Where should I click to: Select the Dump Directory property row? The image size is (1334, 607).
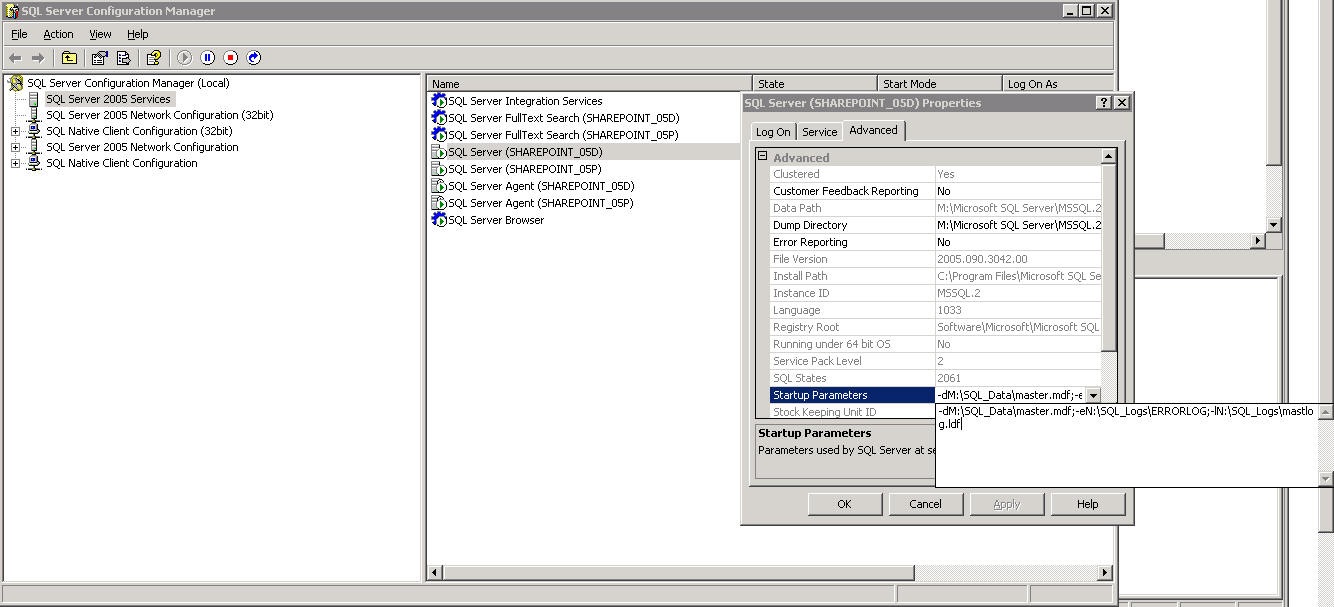[936, 225]
